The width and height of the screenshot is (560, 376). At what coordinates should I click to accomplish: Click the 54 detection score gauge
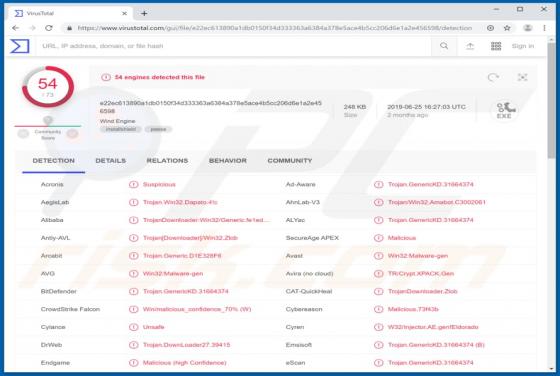point(48,87)
